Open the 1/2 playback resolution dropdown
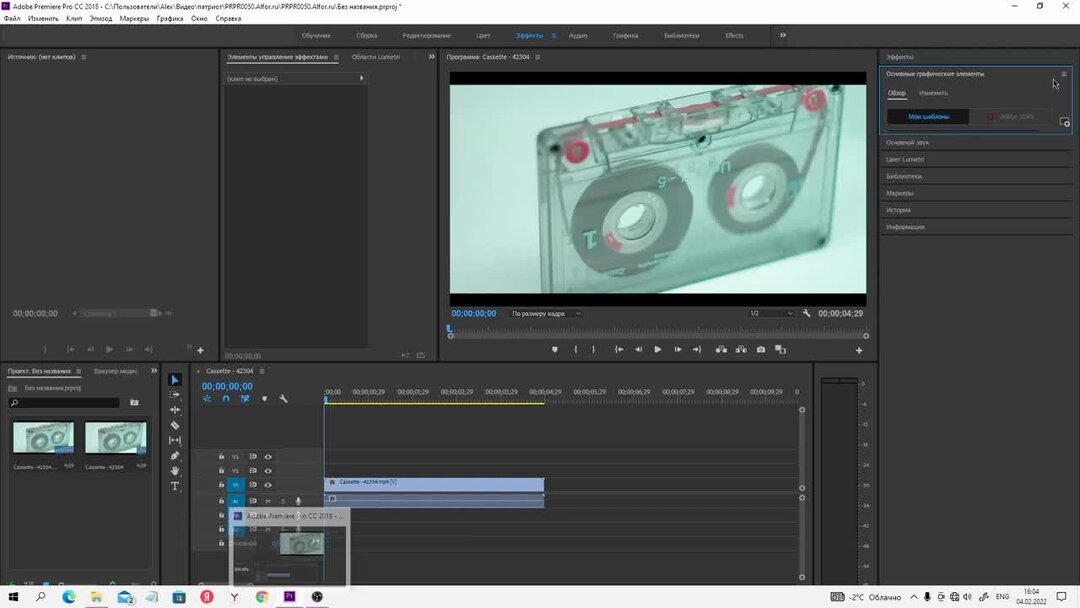1080x608 pixels. (x=771, y=314)
